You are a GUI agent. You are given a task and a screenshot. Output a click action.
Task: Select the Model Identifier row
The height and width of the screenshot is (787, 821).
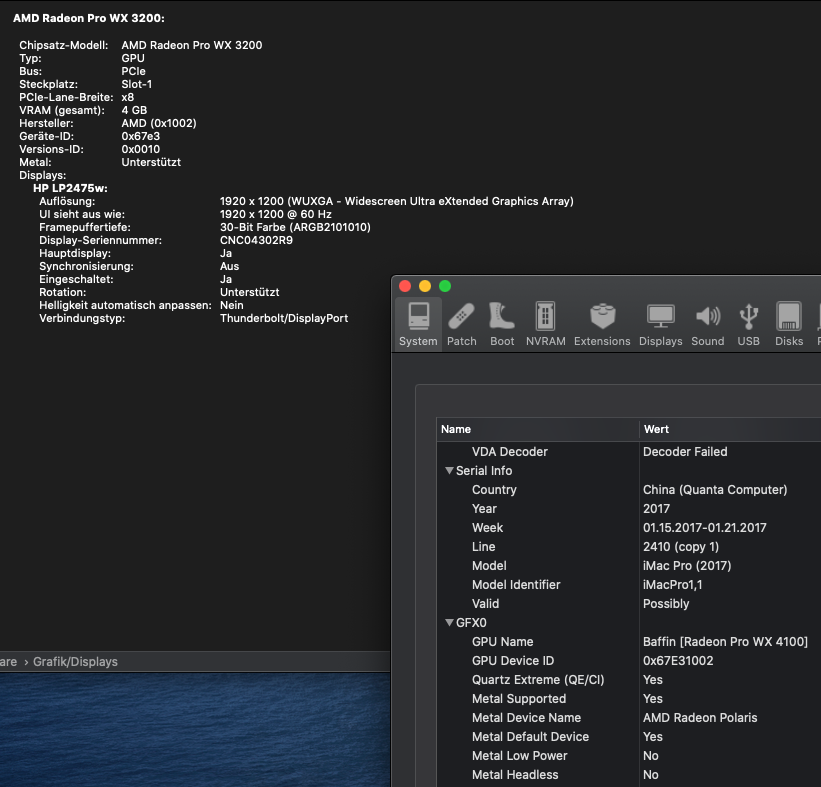coord(516,585)
